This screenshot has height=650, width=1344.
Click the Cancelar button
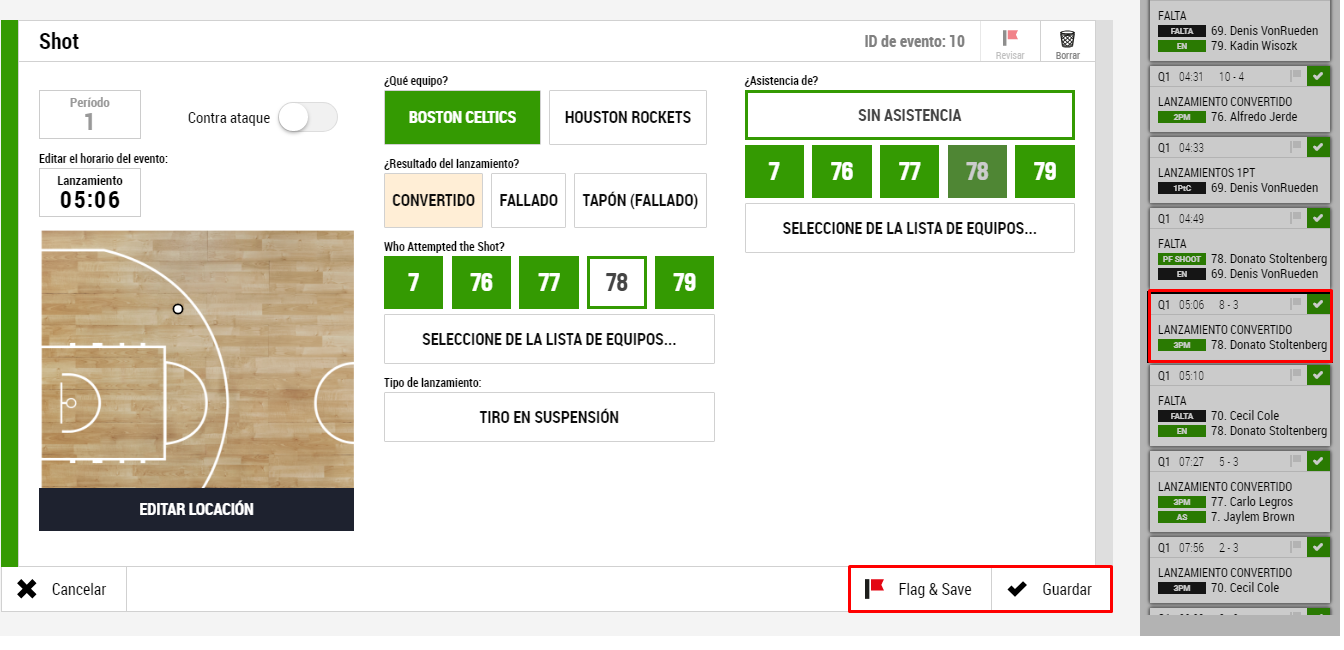(x=64, y=589)
